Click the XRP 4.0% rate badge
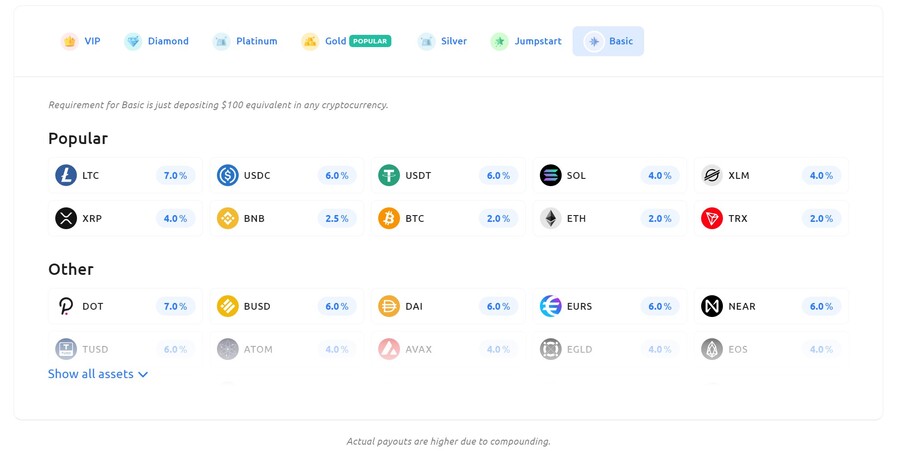 [x=175, y=219]
